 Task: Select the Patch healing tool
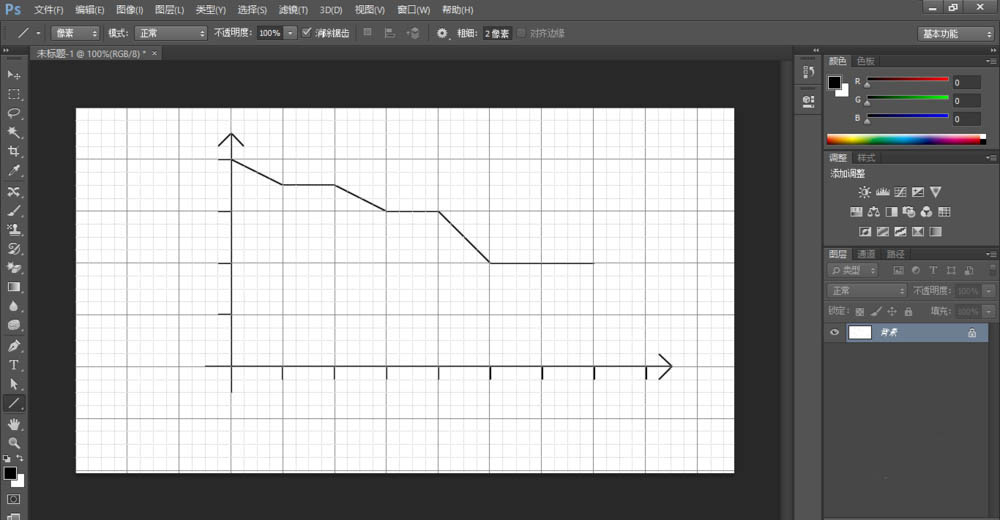tap(13, 191)
